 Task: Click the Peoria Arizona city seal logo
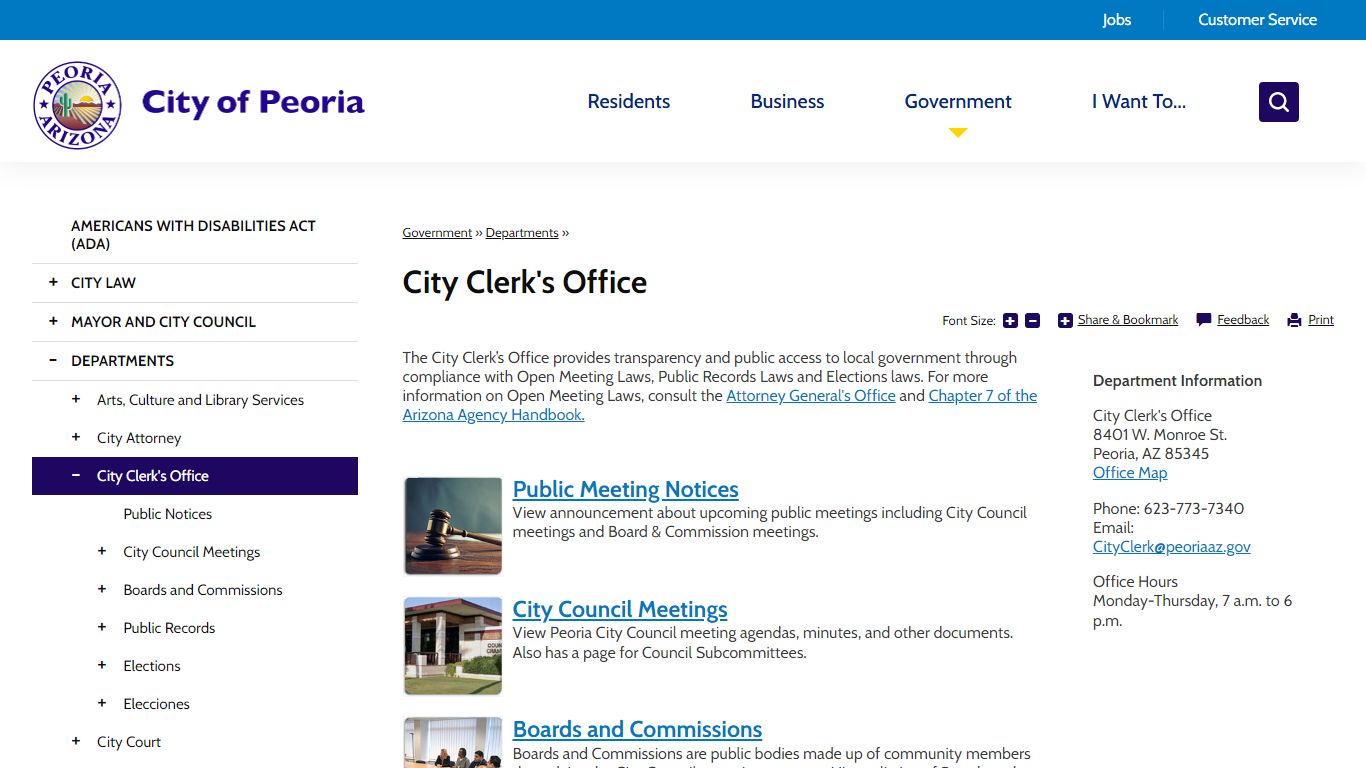(77, 104)
